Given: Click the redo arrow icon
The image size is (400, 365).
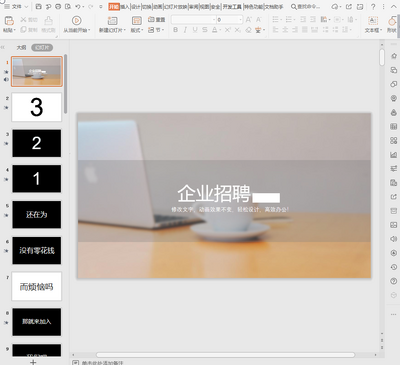Looking at the screenshot, I should (x=90, y=7).
